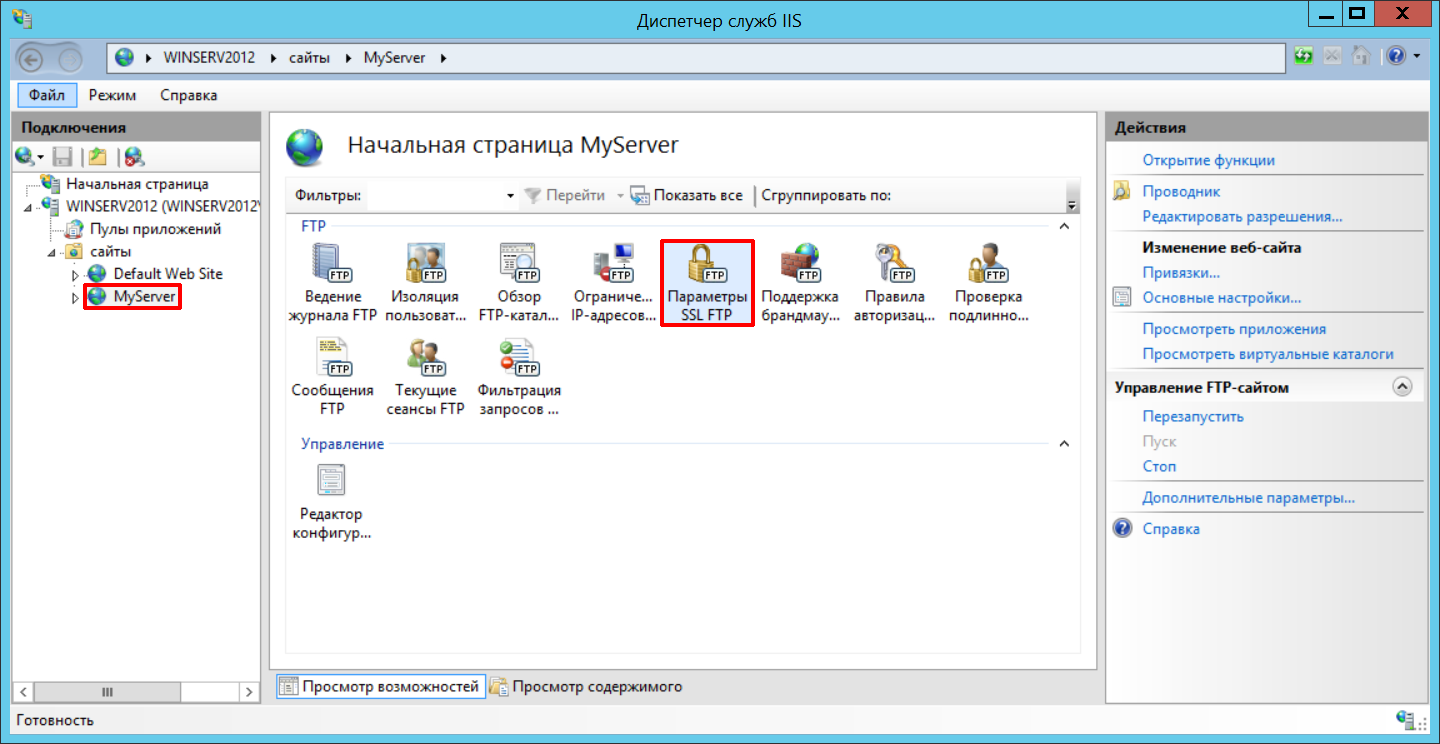The width and height of the screenshot is (1440, 744).
Task: Click Перезапустить FTP site link
Action: click(x=1193, y=416)
